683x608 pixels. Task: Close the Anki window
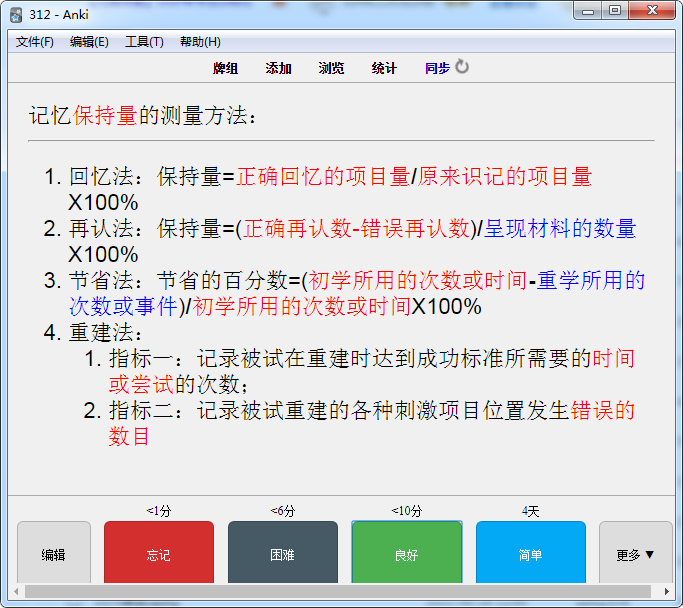pyautogui.click(x=652, y=11)
